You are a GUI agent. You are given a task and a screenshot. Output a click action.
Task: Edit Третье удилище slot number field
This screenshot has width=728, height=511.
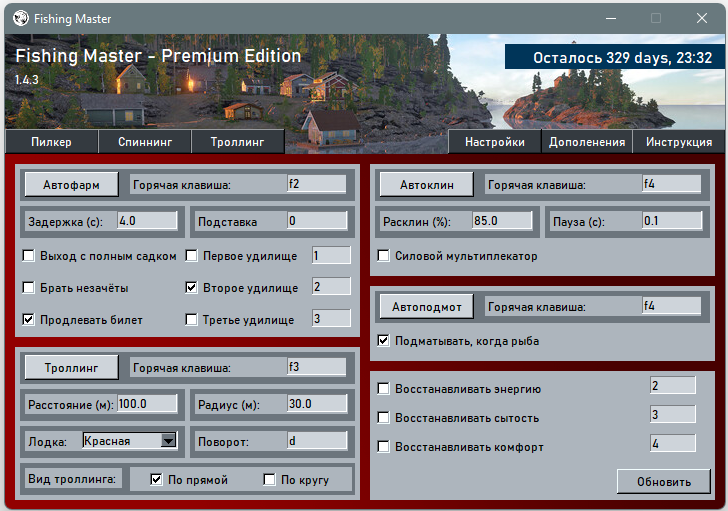tap(331, 318)
